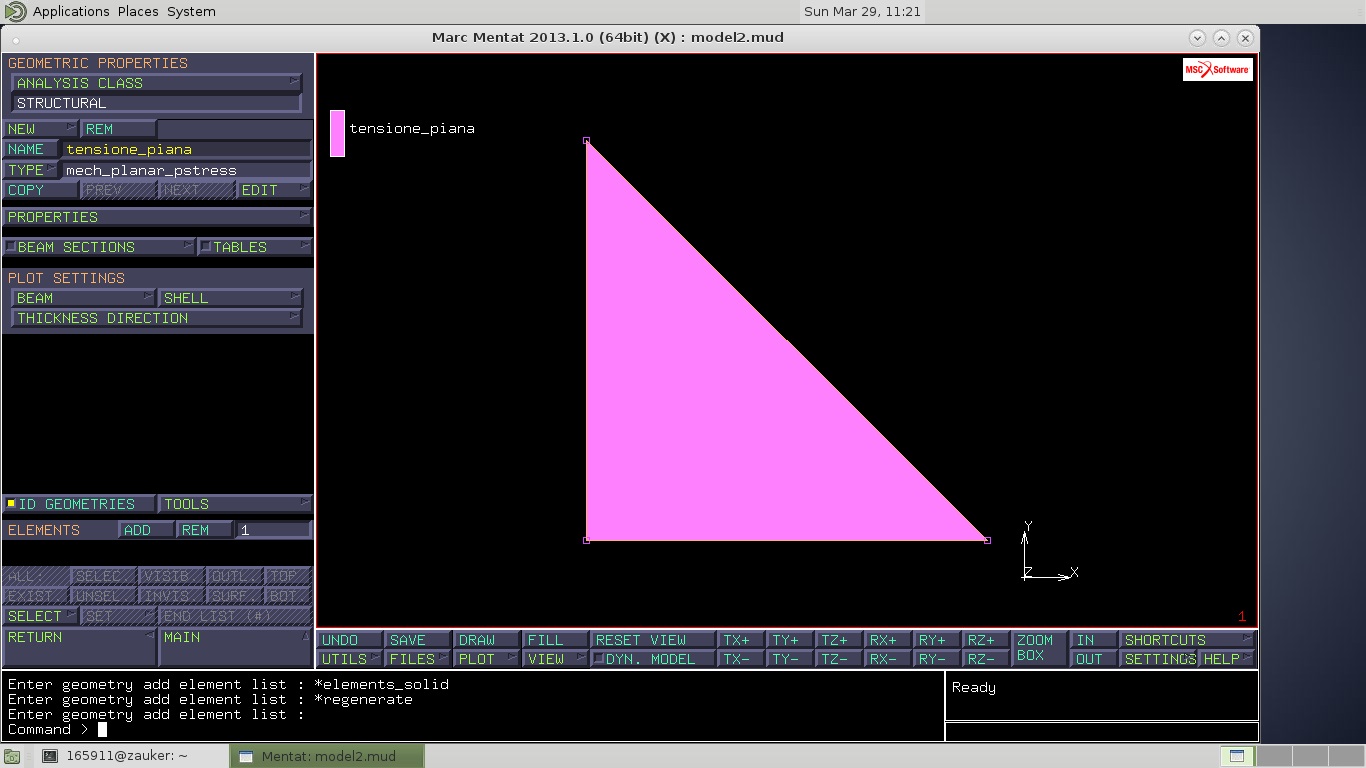The image size is (1366, 768).
Task: Click the NAME field tensione_piana
Action: click(187, 149)
